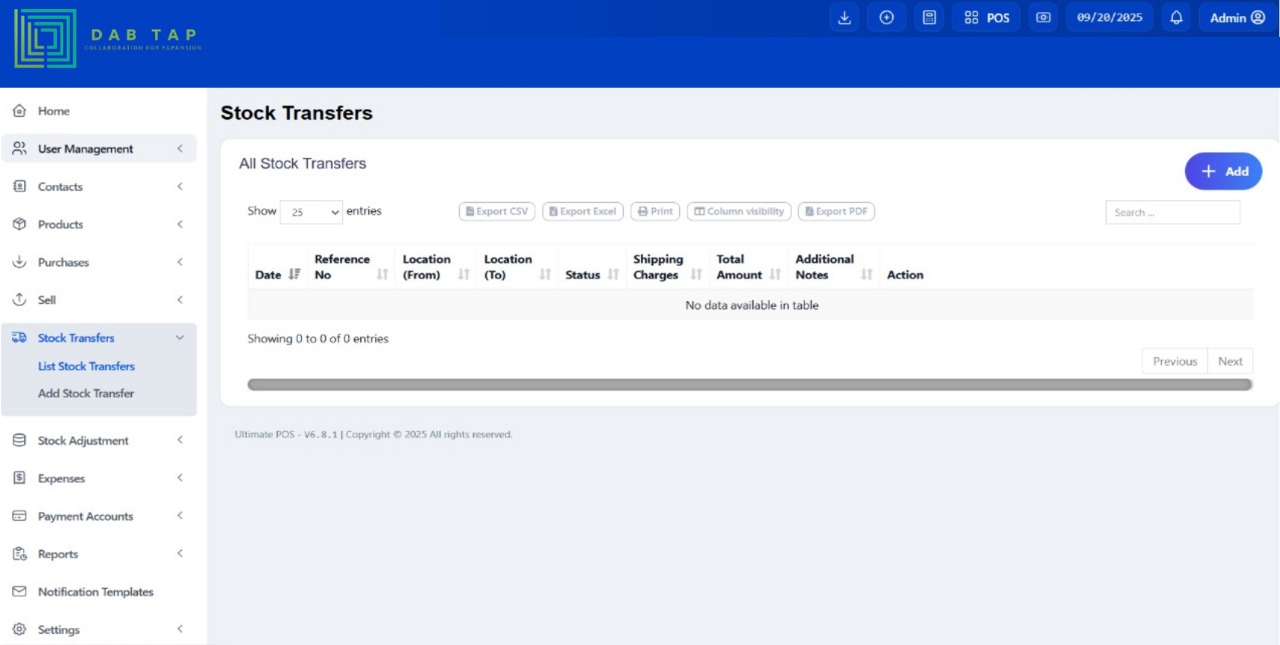Toggle Column visibility options

point(739,212)
